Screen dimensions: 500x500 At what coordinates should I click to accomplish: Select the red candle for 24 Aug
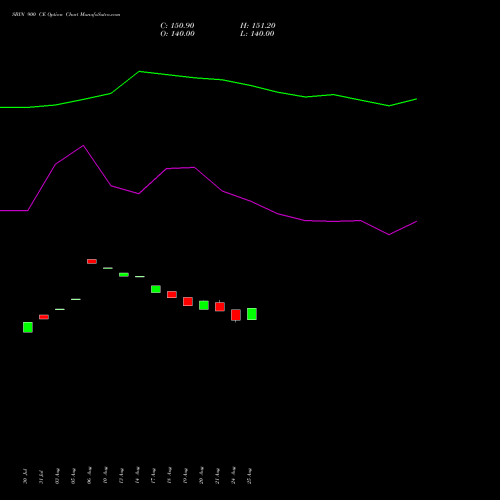pos(236,315)
